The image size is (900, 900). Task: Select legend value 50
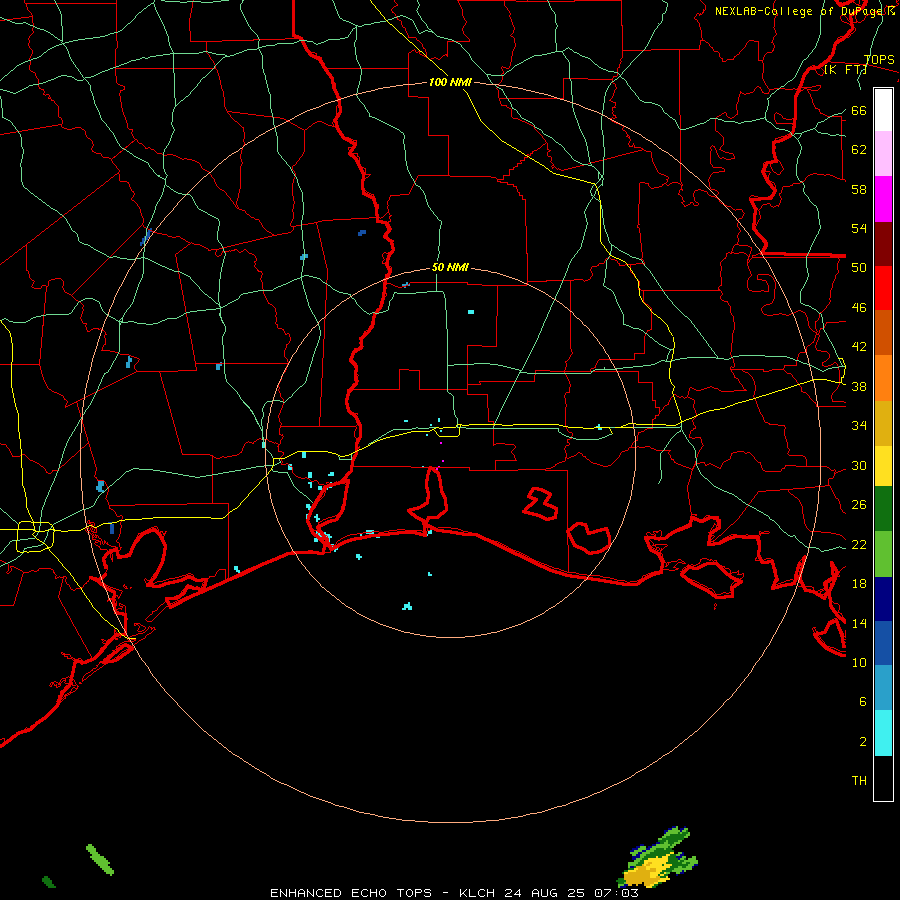(859, 267)
